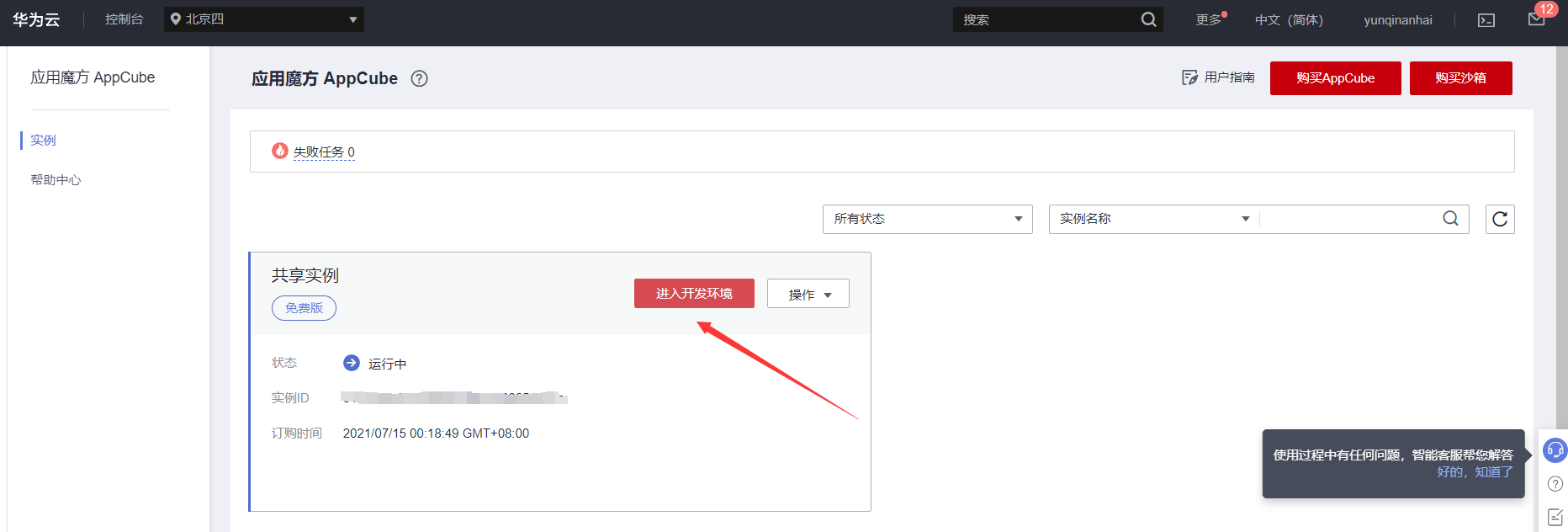Click the instance search magnifier icon

(1450, 219)
